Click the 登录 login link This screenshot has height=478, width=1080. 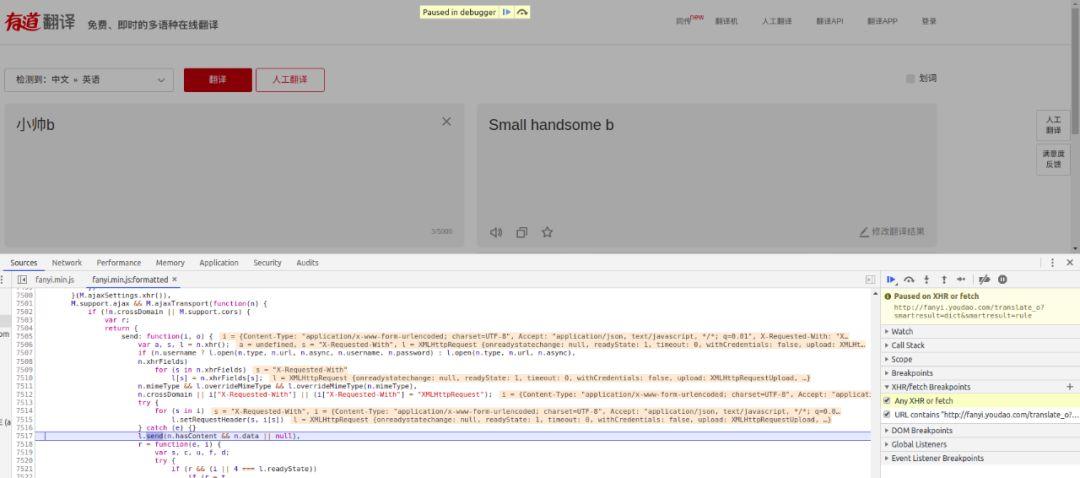[928, 21]
